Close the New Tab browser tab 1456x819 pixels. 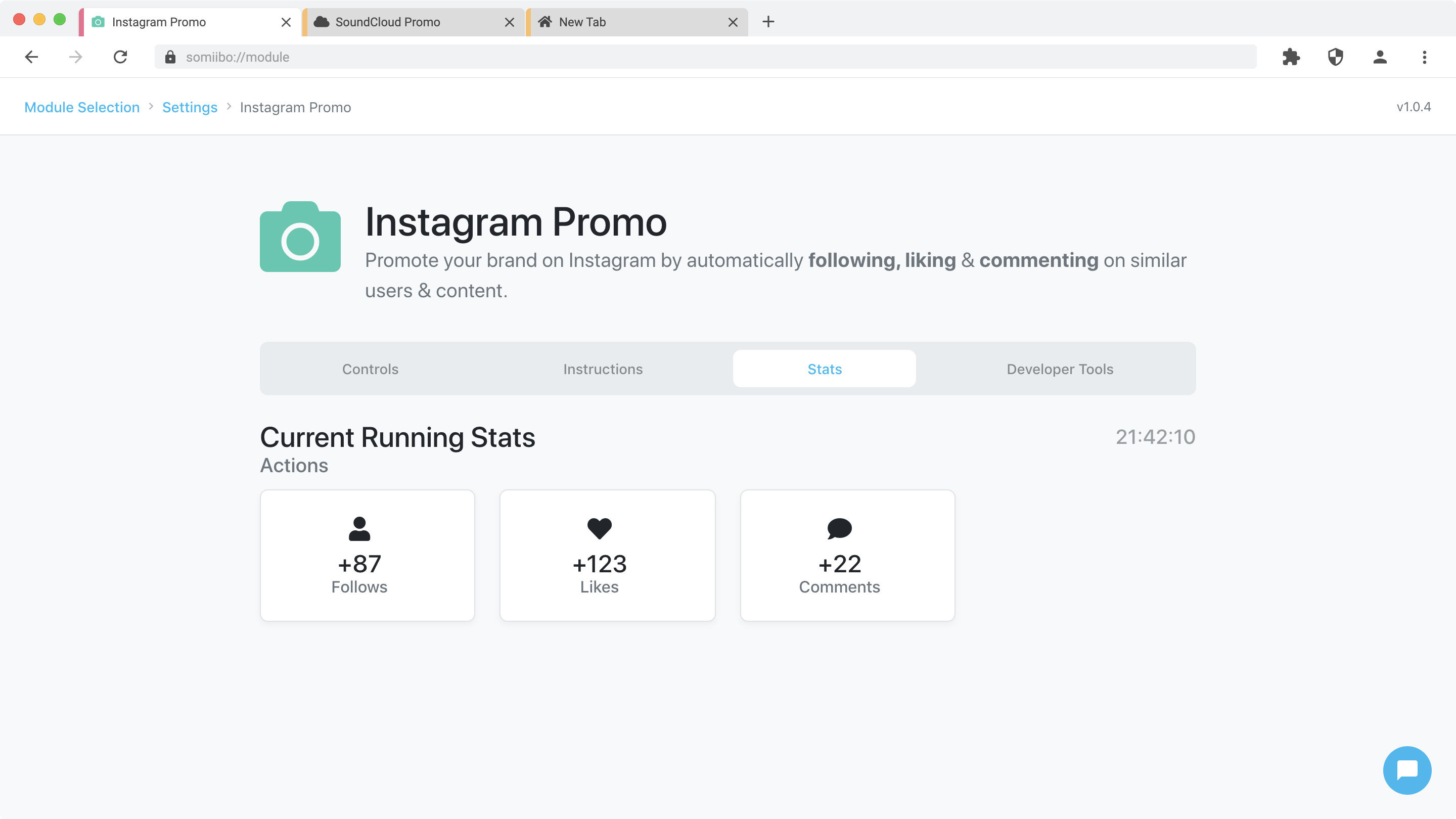click(x=733, y=22)
